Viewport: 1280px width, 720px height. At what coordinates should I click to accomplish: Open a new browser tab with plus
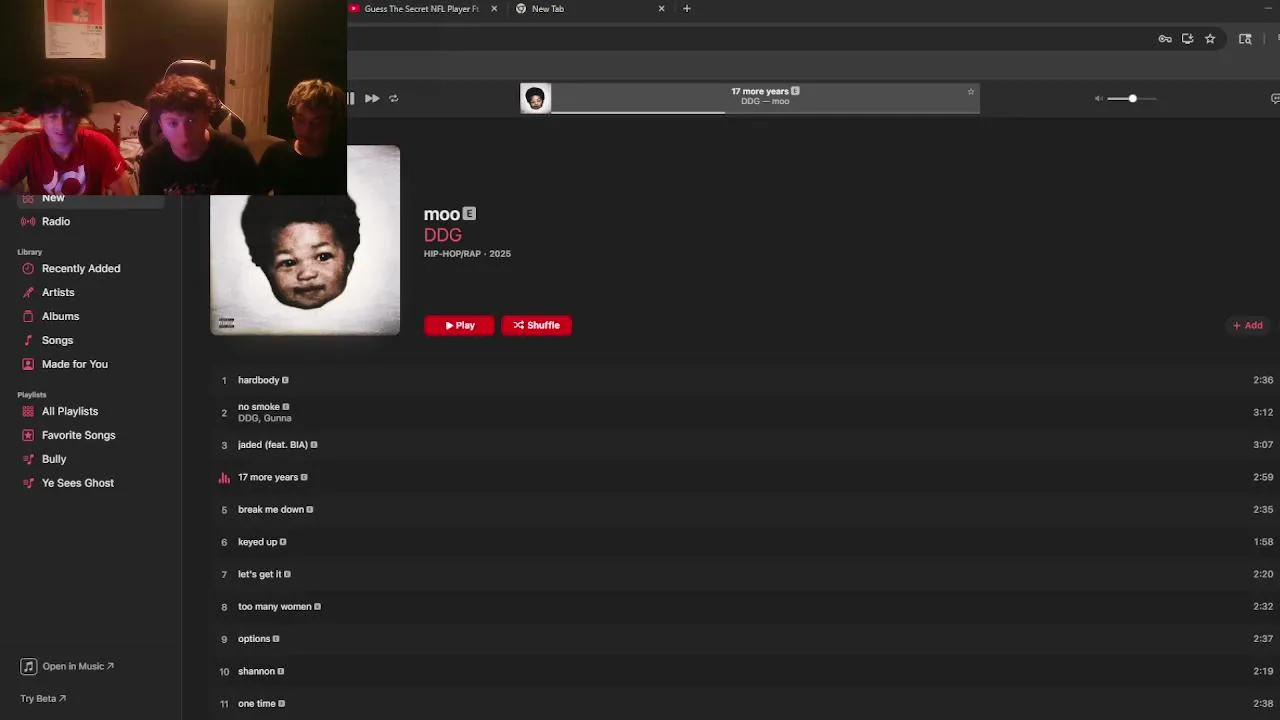coord(686,9)
